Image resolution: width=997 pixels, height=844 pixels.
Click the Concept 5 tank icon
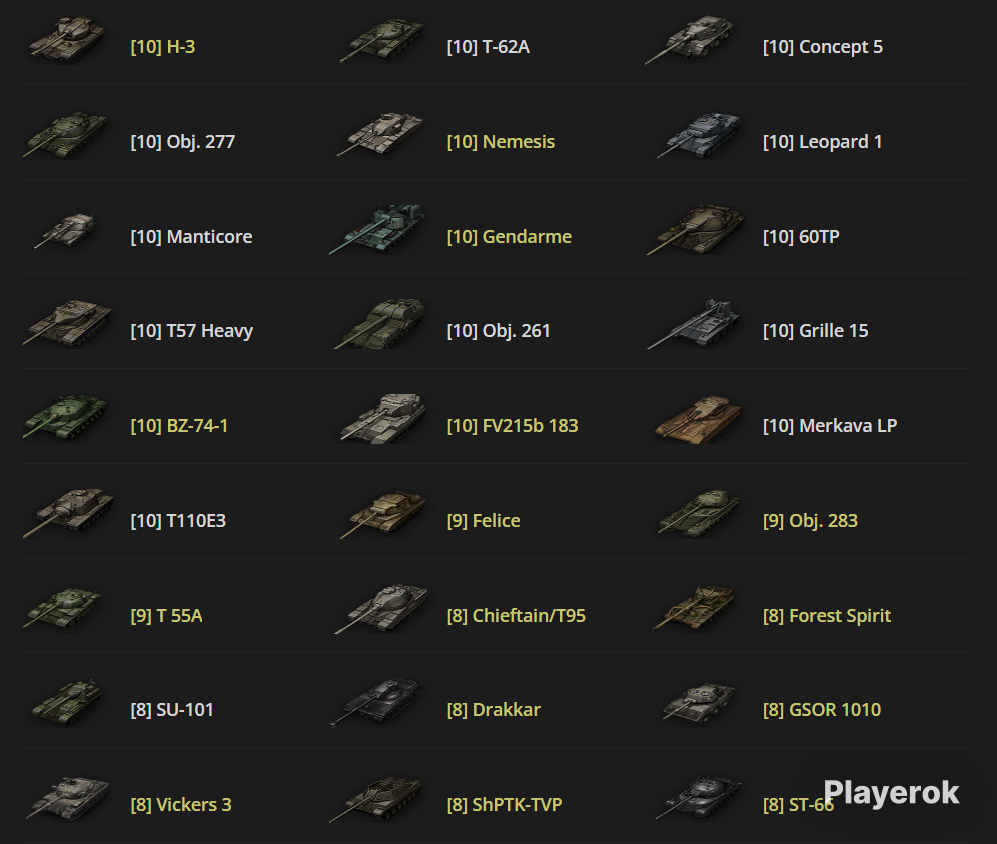coord(691,40)
